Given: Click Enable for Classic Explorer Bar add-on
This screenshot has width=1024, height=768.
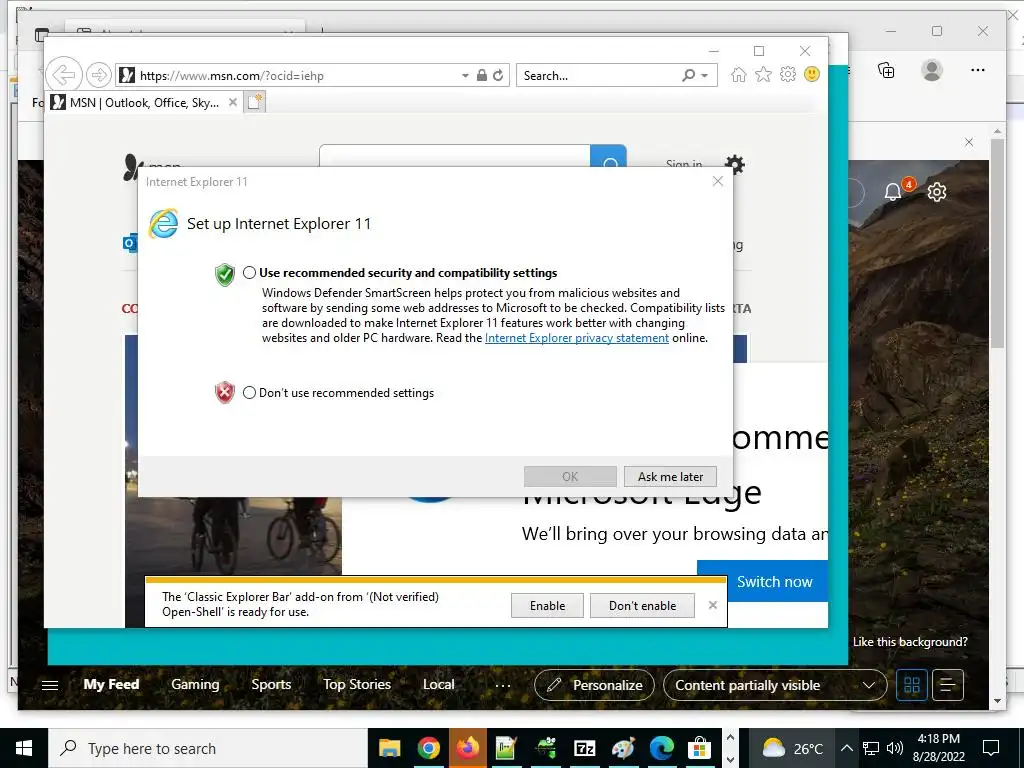Looking at the screenshot, I should [x=547, y=606].
